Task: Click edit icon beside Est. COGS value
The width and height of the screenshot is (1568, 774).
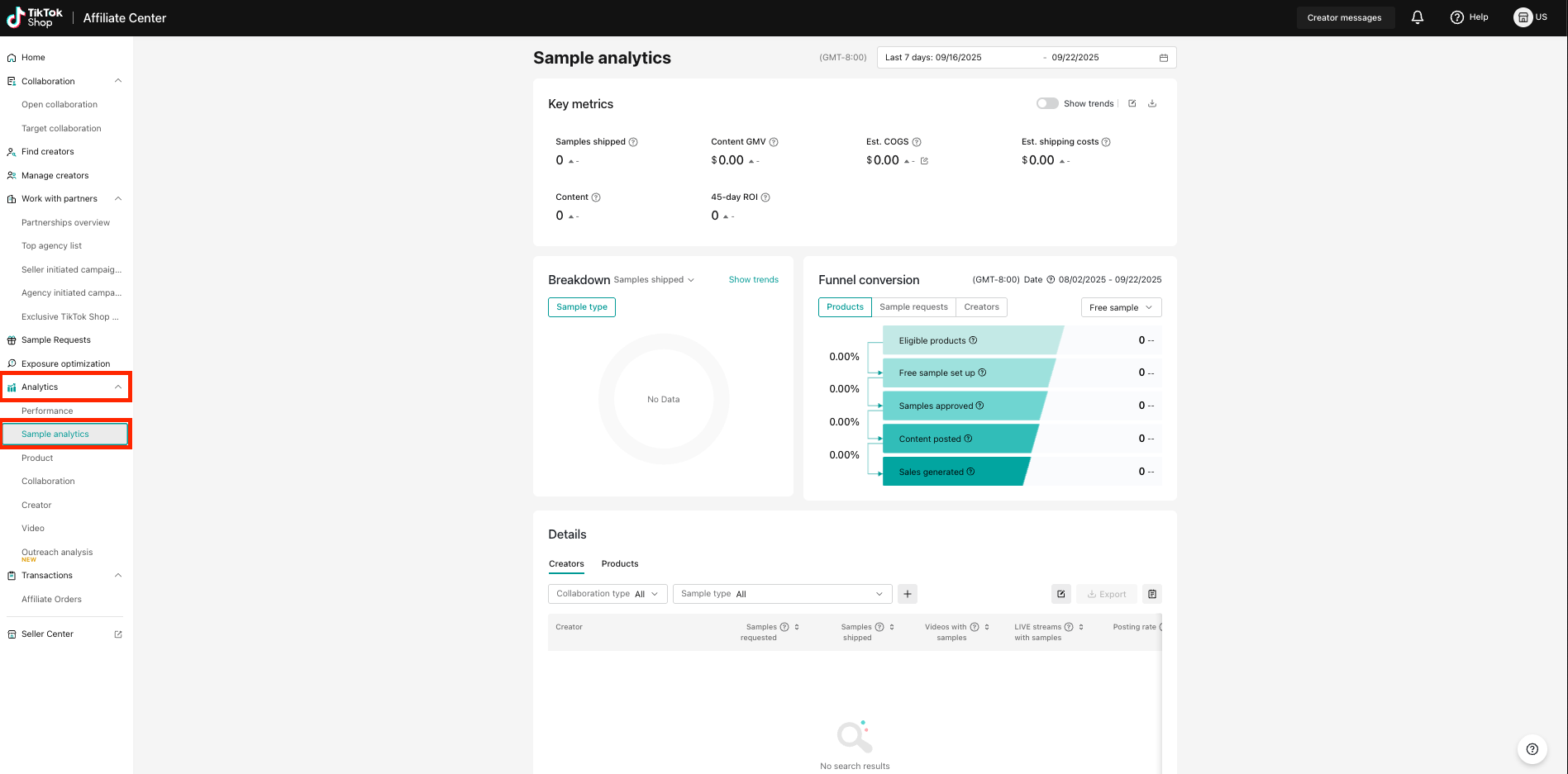Action: [x=924, y=161]
